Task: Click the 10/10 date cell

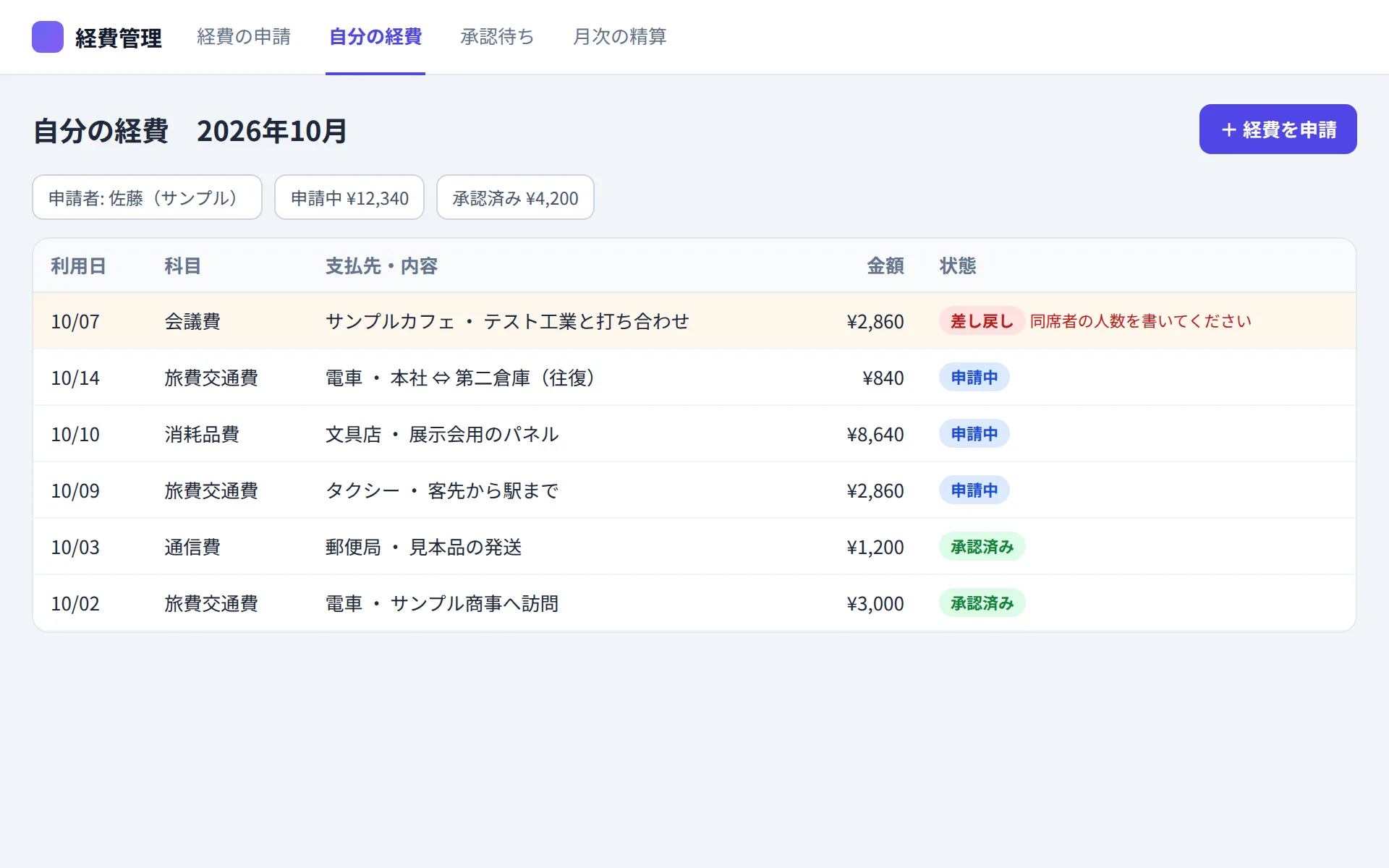Action: [x=75, y=434]
